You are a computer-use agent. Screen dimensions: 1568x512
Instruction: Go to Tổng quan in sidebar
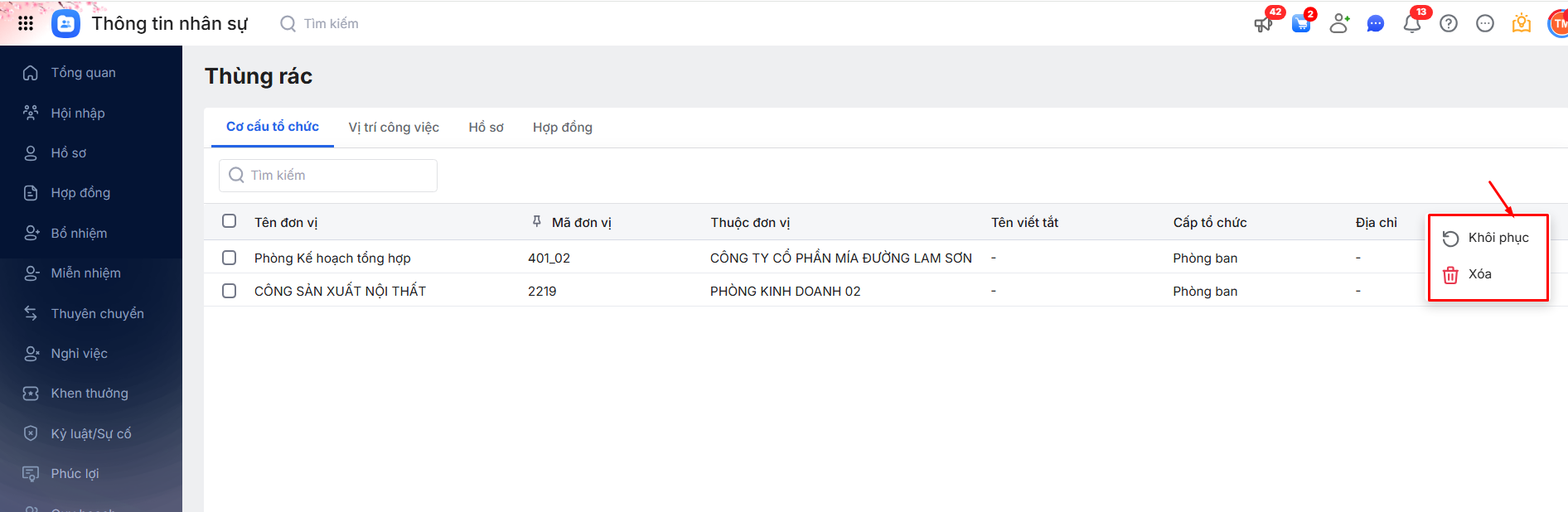coord(83,73)
